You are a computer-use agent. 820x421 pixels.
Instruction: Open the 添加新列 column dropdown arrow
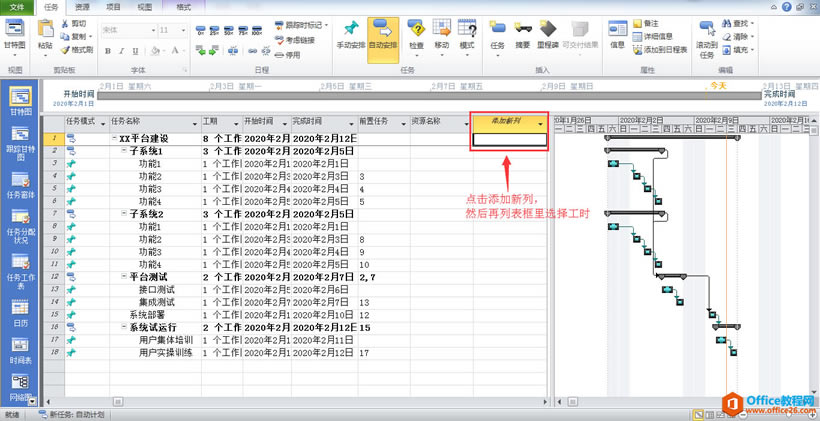(x=540, y=123)
